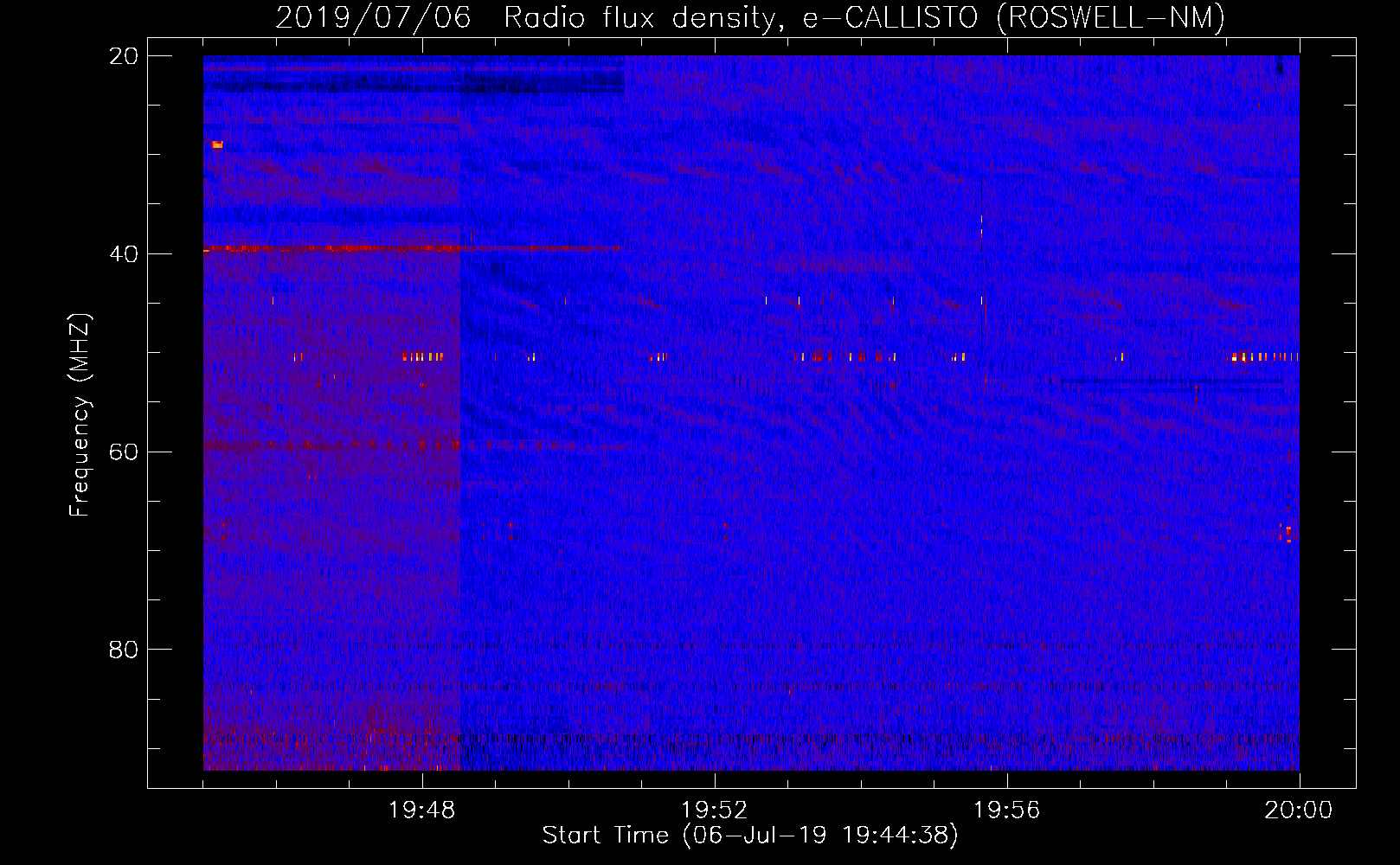Click the y-axis label "Frequency (MHZ)"
The height and width of the screenshot is (865, 1400).
pyautogui.click(x=80, y=415)
